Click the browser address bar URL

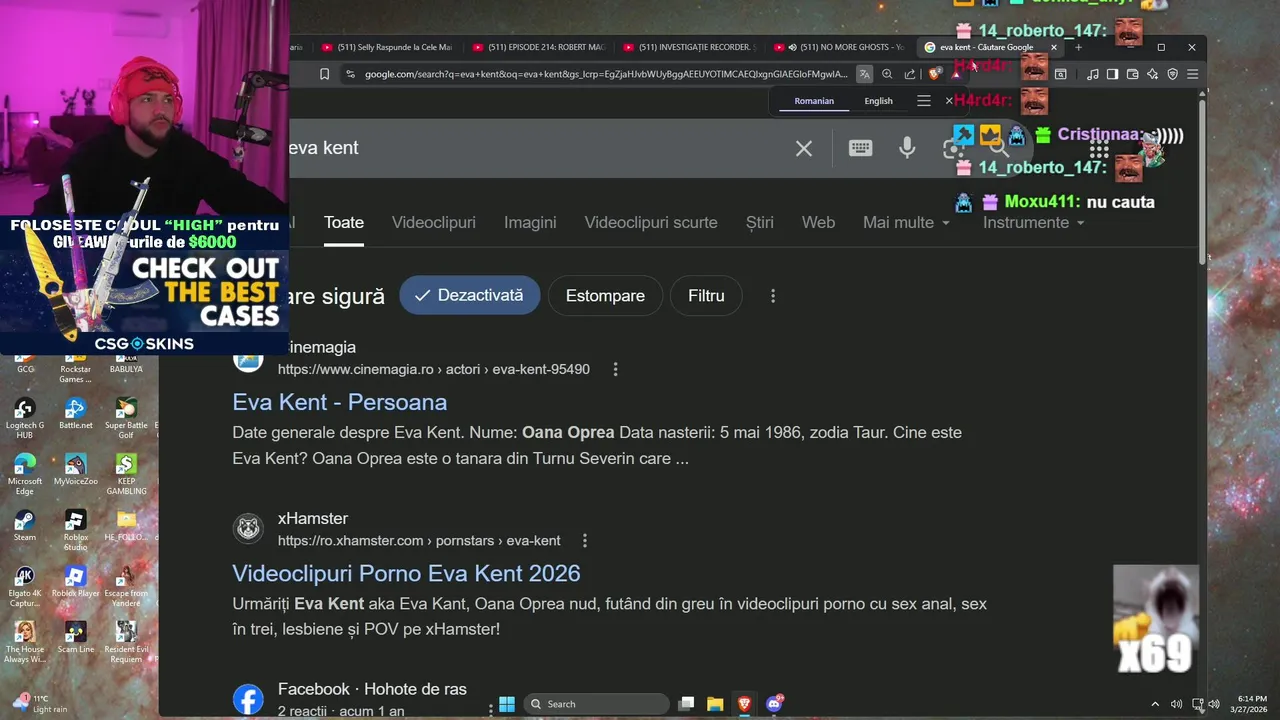(x=606, y=74)
